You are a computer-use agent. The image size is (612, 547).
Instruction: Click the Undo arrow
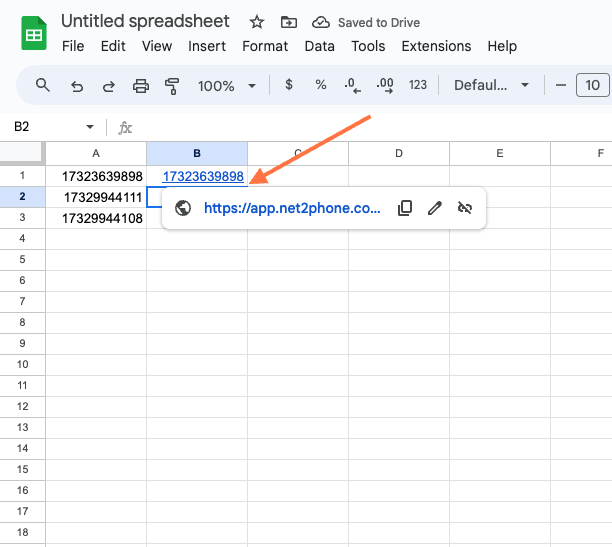[77, 86]
